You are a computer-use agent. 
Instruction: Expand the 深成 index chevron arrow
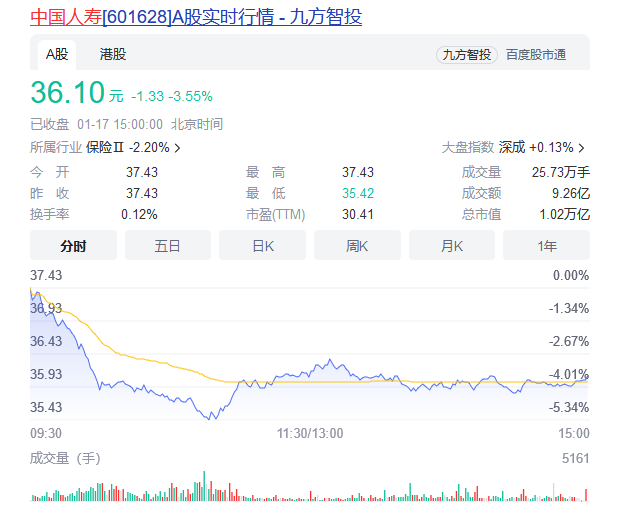581,148
